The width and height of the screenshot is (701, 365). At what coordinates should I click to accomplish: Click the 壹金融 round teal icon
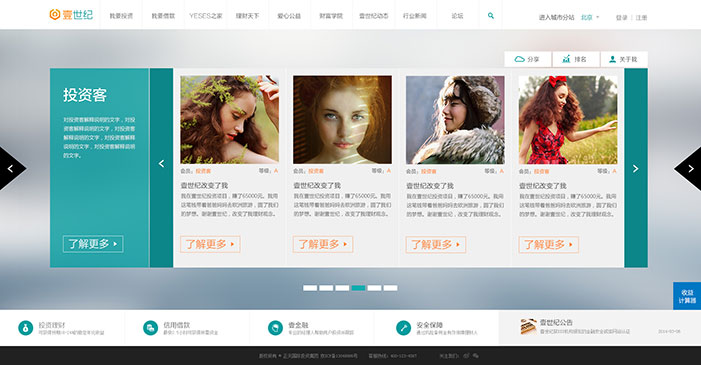pyautogui.click(x=275, y=328)
